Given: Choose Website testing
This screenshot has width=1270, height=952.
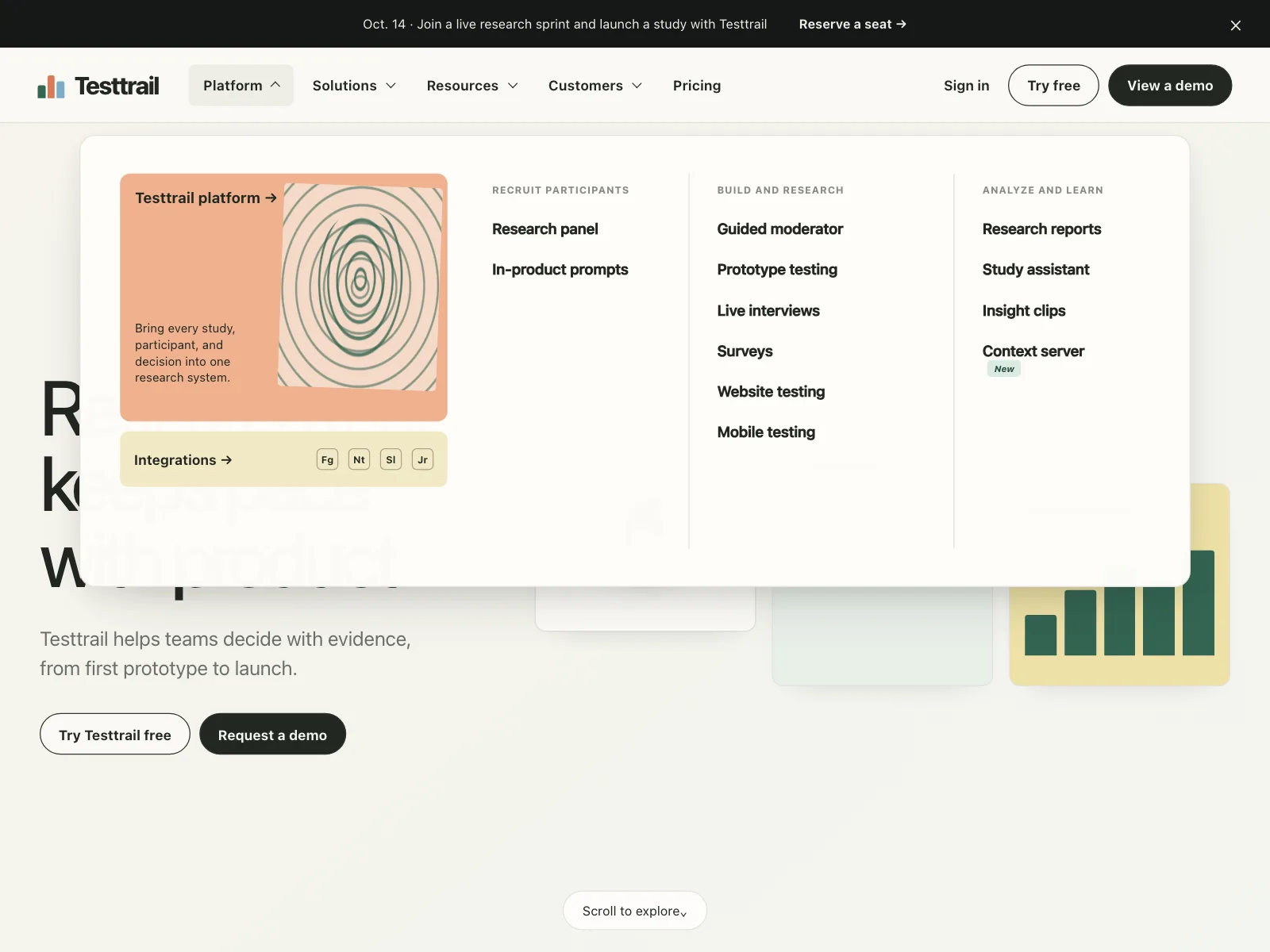Looking at the screenshot, I should (x=771, y=392).
